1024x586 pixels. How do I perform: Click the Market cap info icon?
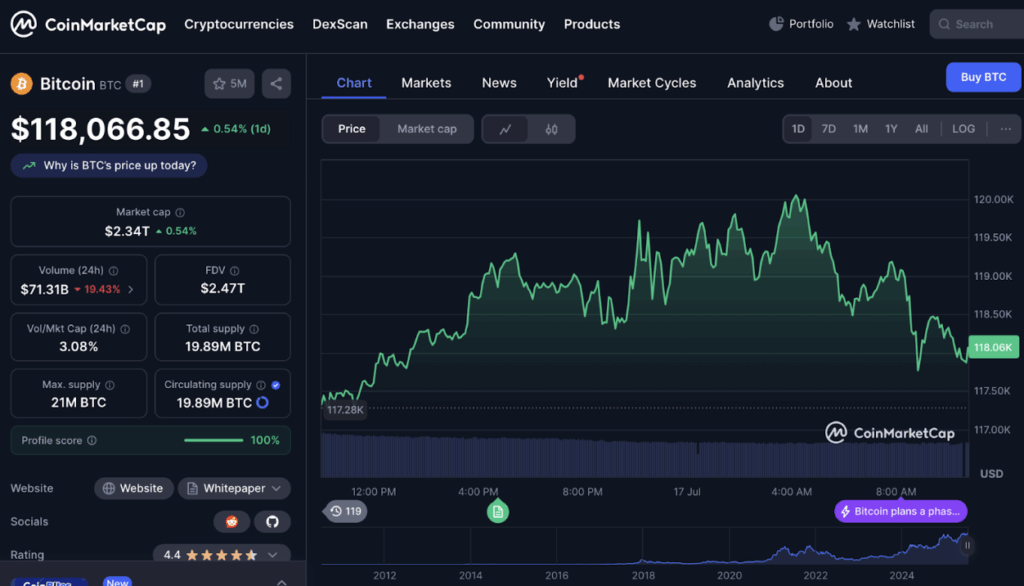pyautogui.click(x=180, y=213)
